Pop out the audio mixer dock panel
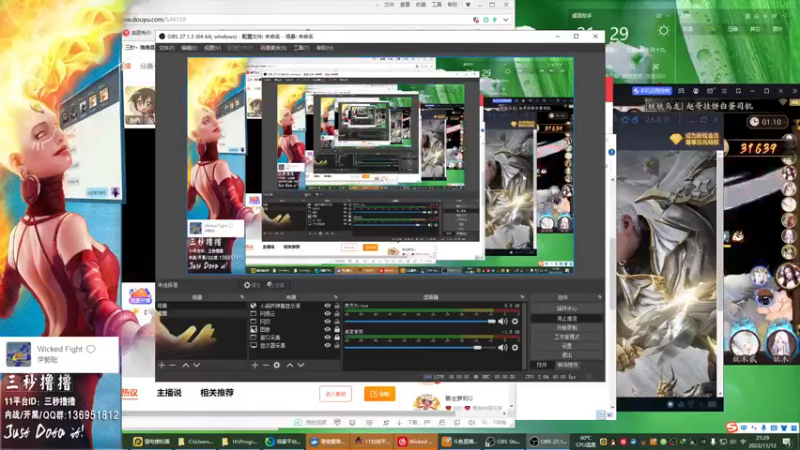 pyautogui.click(x=522, y=297)
